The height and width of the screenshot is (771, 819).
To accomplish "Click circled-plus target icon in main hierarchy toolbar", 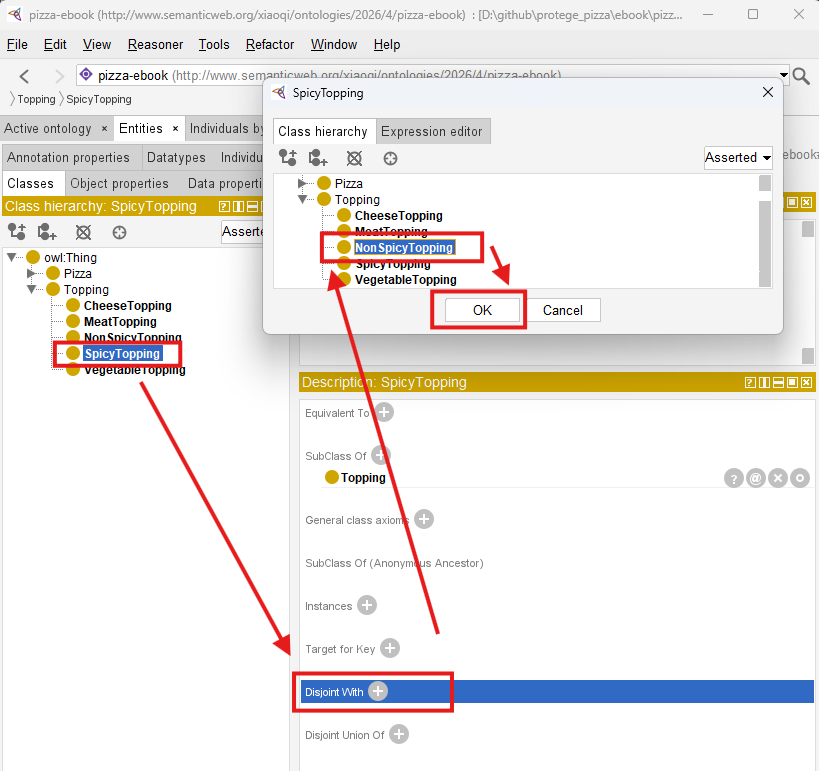I will tap(119, 232).
